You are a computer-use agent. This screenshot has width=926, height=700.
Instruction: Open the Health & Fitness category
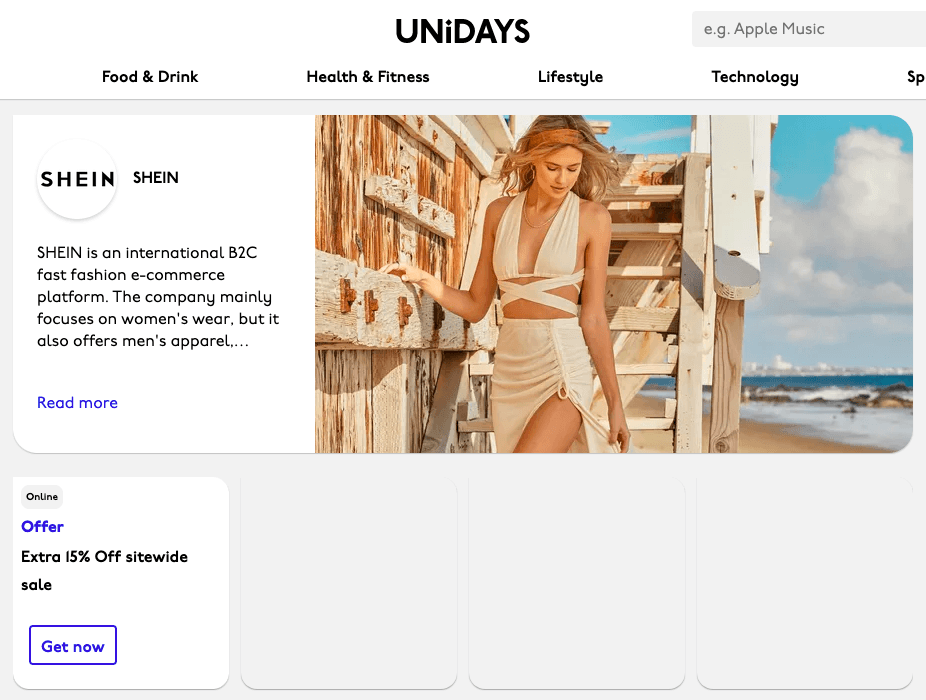368,77
